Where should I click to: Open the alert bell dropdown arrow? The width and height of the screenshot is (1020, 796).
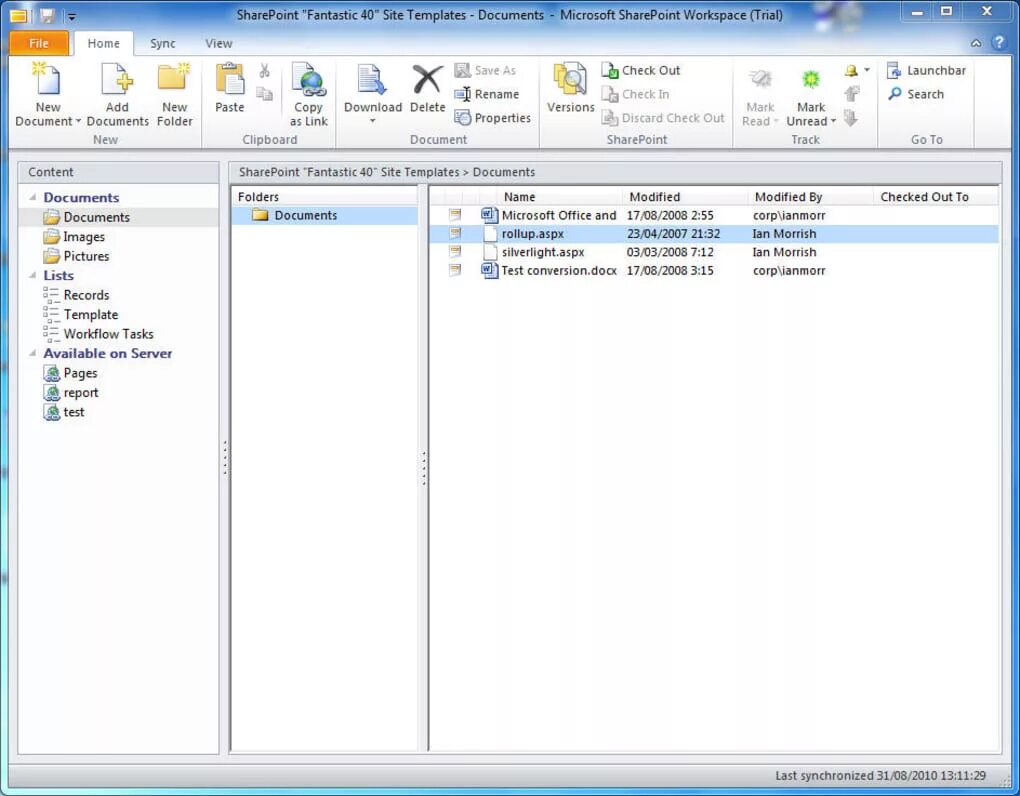pyautogui.click(x=866, y=70)
